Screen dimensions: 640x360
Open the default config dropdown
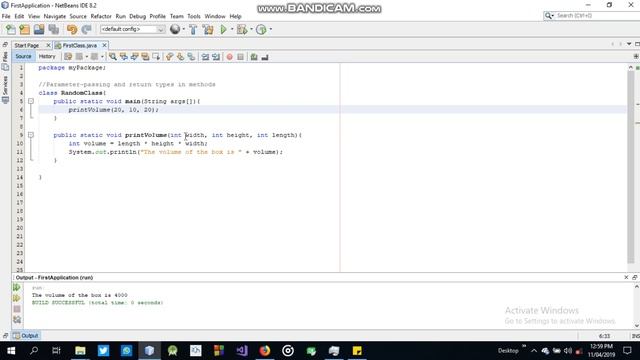pyautogui.click(x=132, y=29)
